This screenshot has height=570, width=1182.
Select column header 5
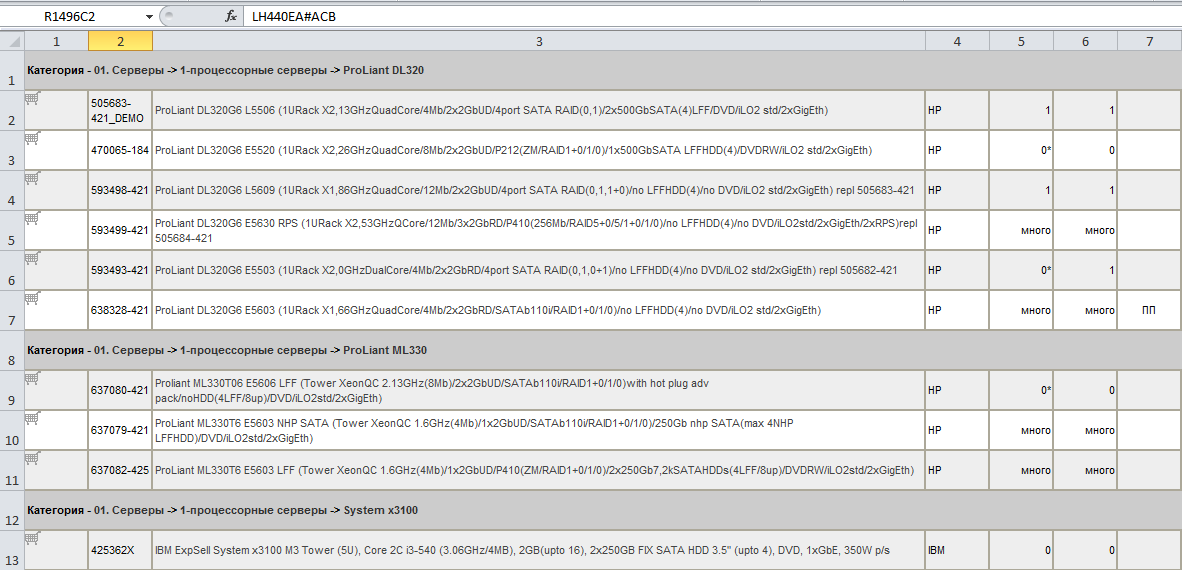pyautogui.click(x=1021, y=41)
